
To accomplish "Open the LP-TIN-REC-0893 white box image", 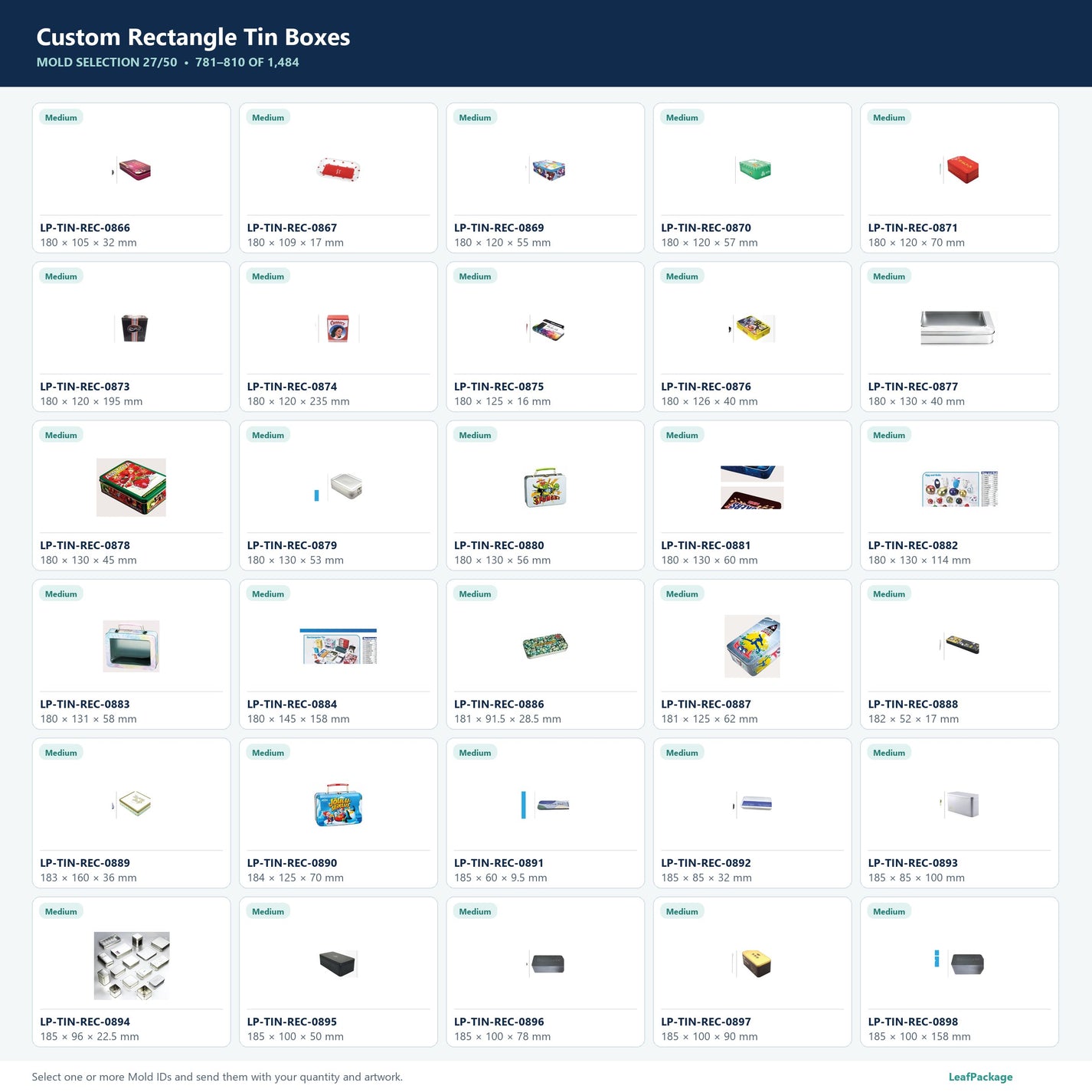I will (x=960, y=804).
